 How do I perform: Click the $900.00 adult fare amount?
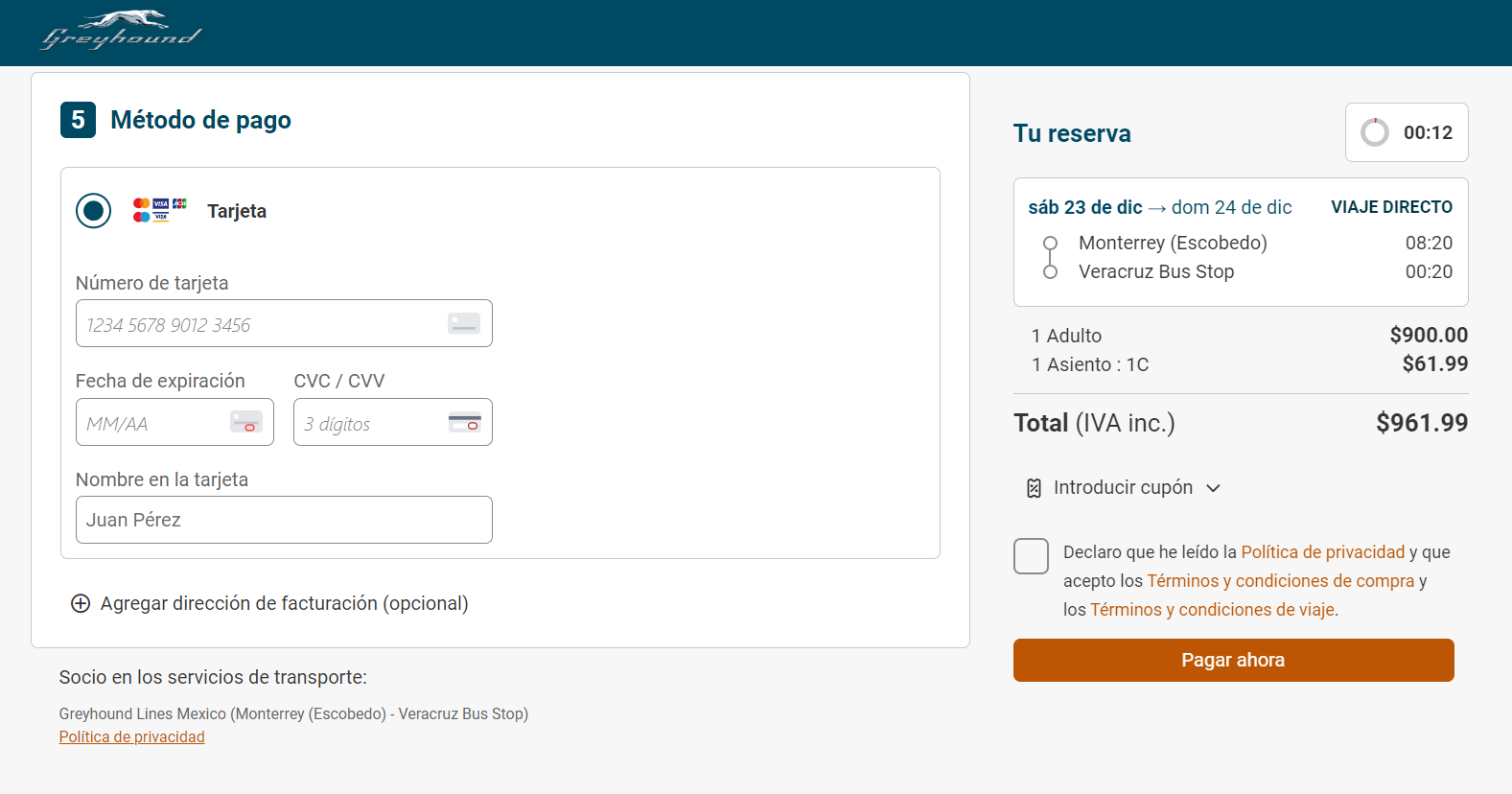(1429, 335)
